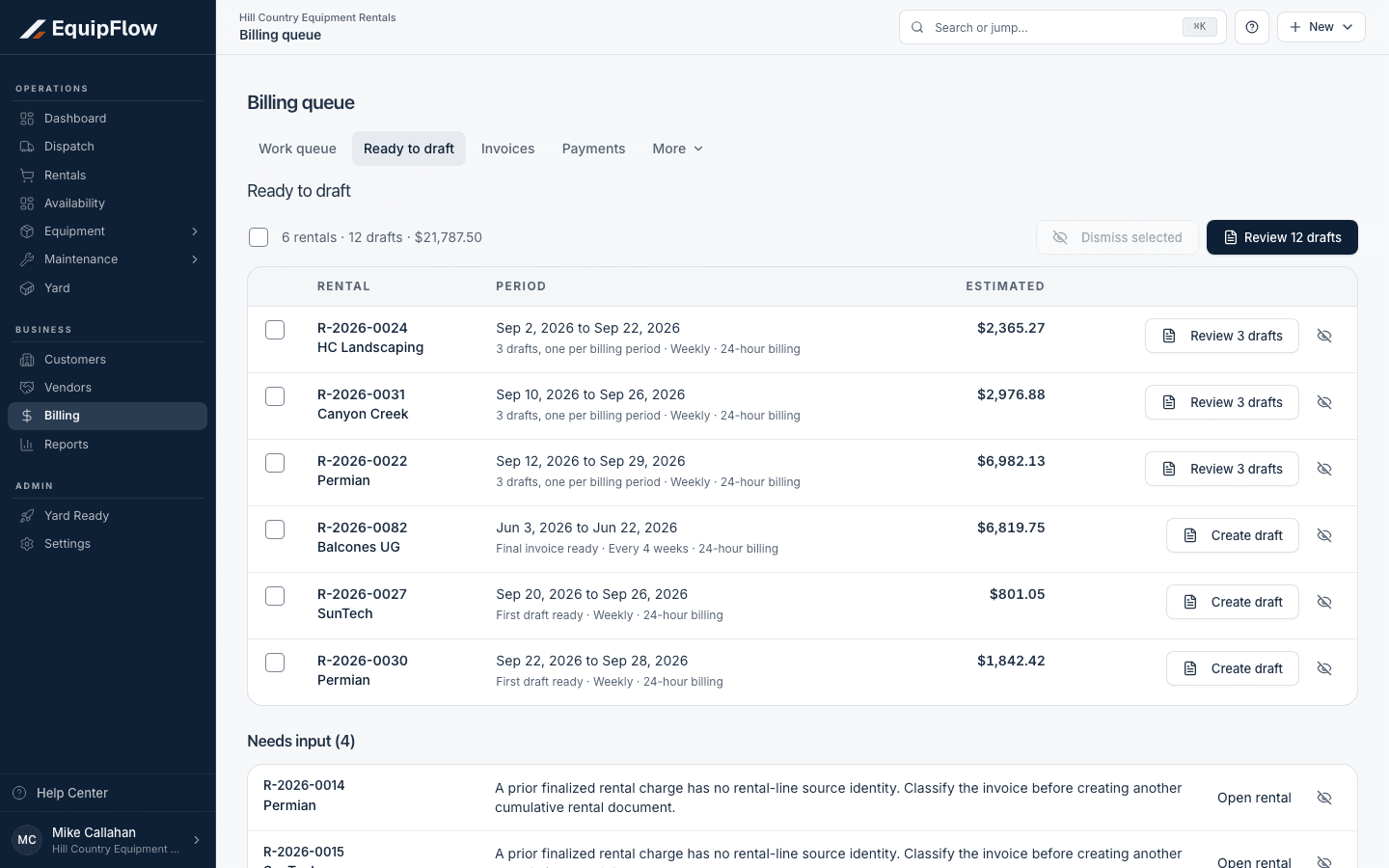Screen dimensions: 1389x868
Task: Click the MC avatar badge
Action: pos(27,840)
